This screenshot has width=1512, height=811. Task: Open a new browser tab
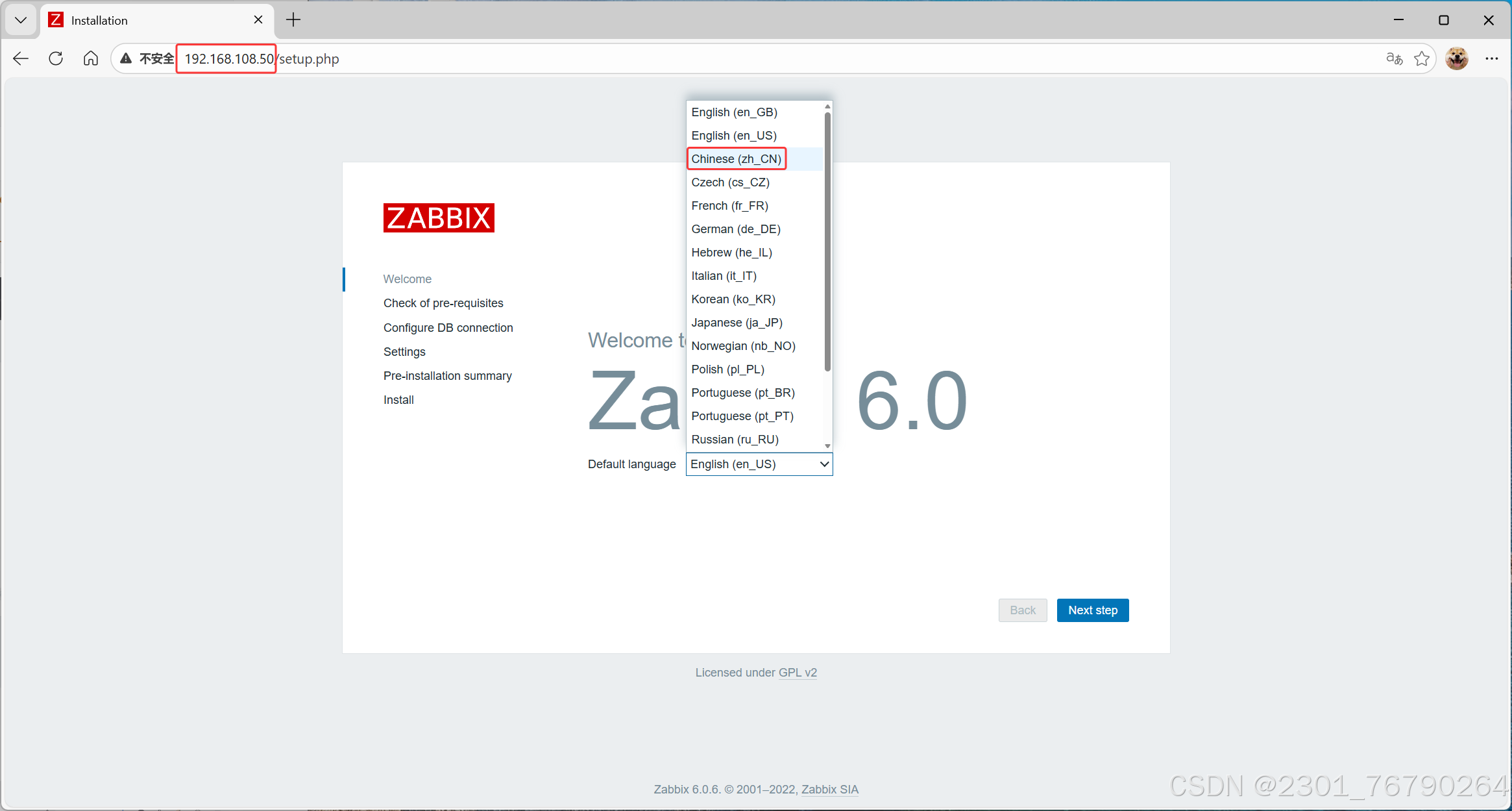[293, 20]
